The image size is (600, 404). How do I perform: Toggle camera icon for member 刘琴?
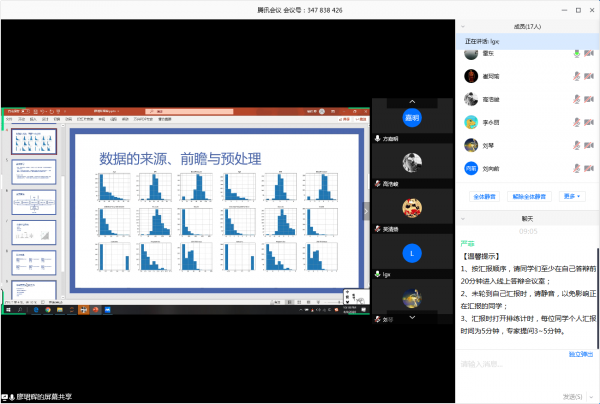(x=589, y=145)
